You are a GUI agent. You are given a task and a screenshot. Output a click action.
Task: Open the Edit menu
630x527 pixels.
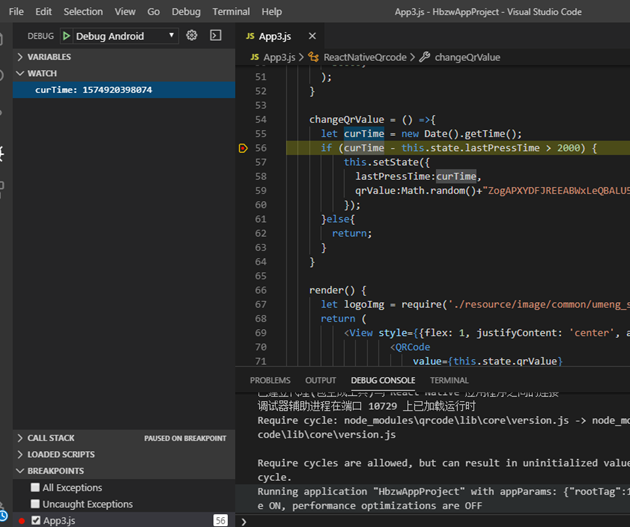pyautogui.click(x=43, y=12)
